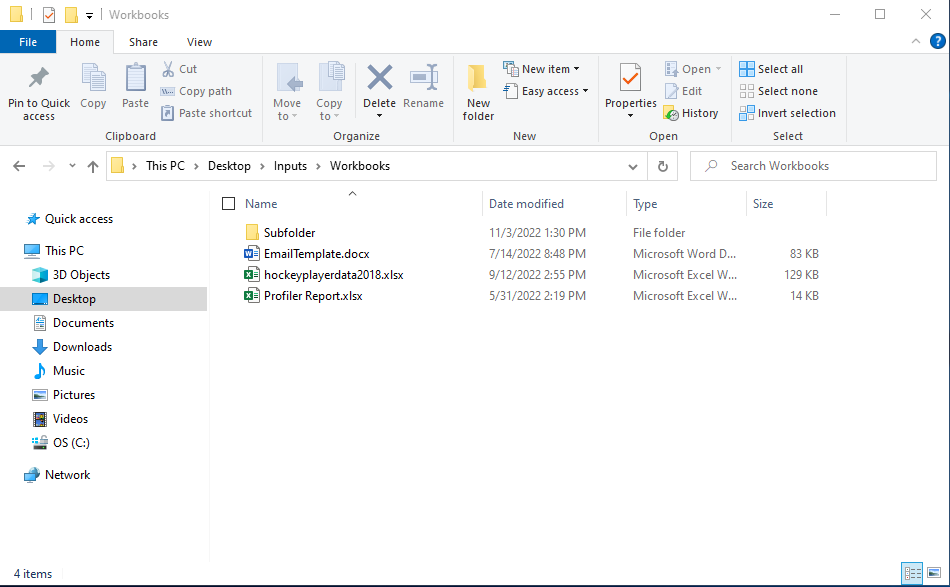Click New folder icon in title bar
950x587 pixels.
(x=71, y=15)
